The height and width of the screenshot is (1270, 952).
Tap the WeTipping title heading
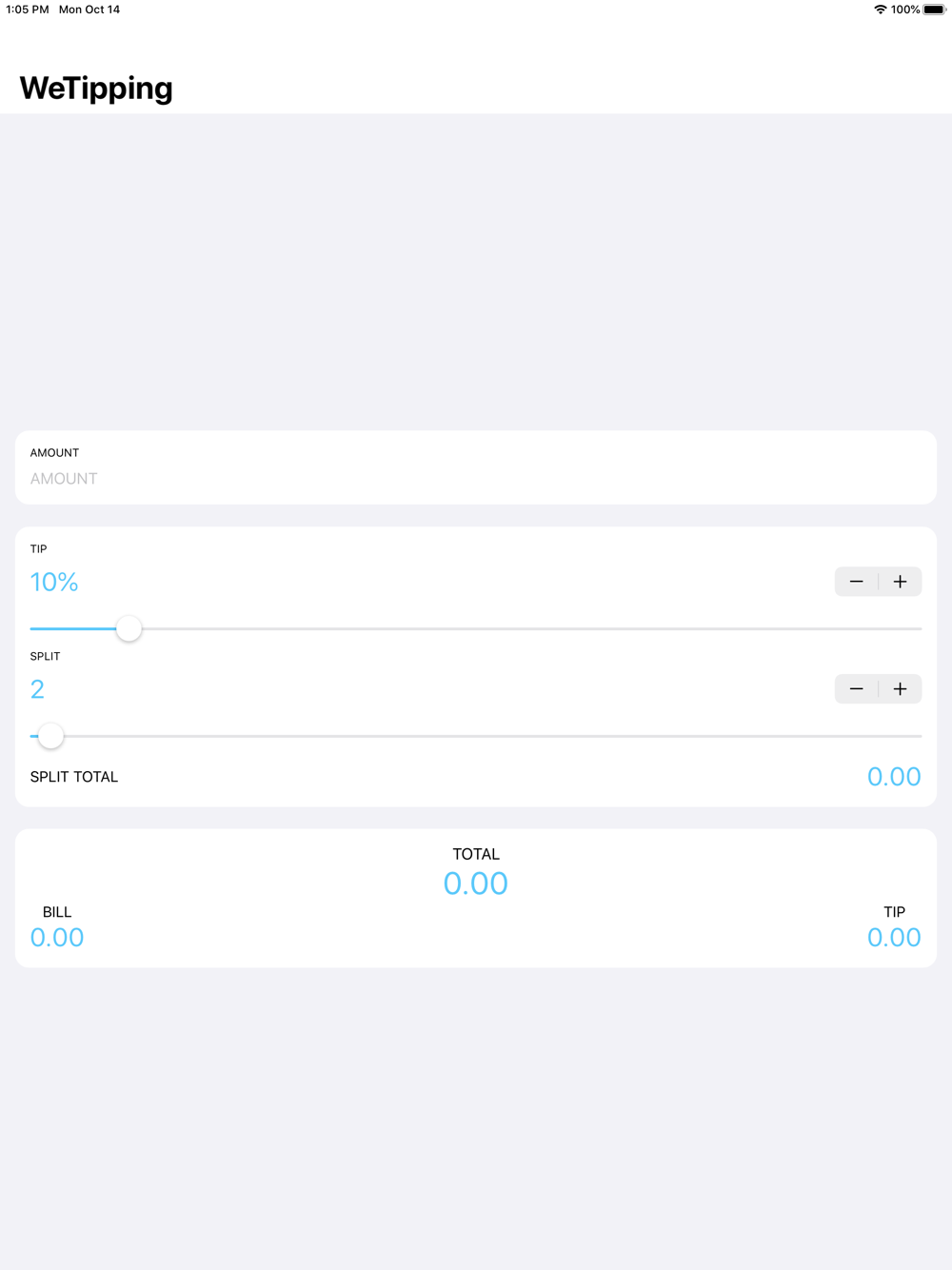click(x=96, y=89)
